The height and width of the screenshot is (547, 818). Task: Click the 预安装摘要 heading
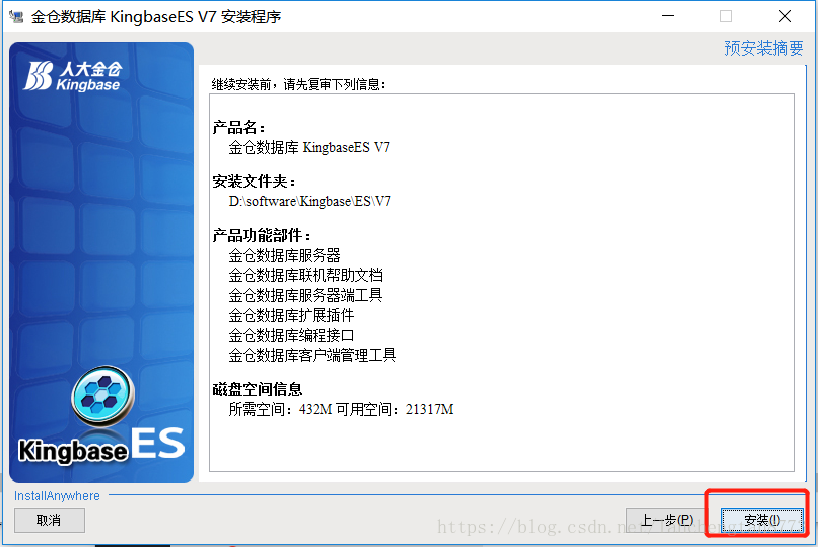tap(764, 48)
